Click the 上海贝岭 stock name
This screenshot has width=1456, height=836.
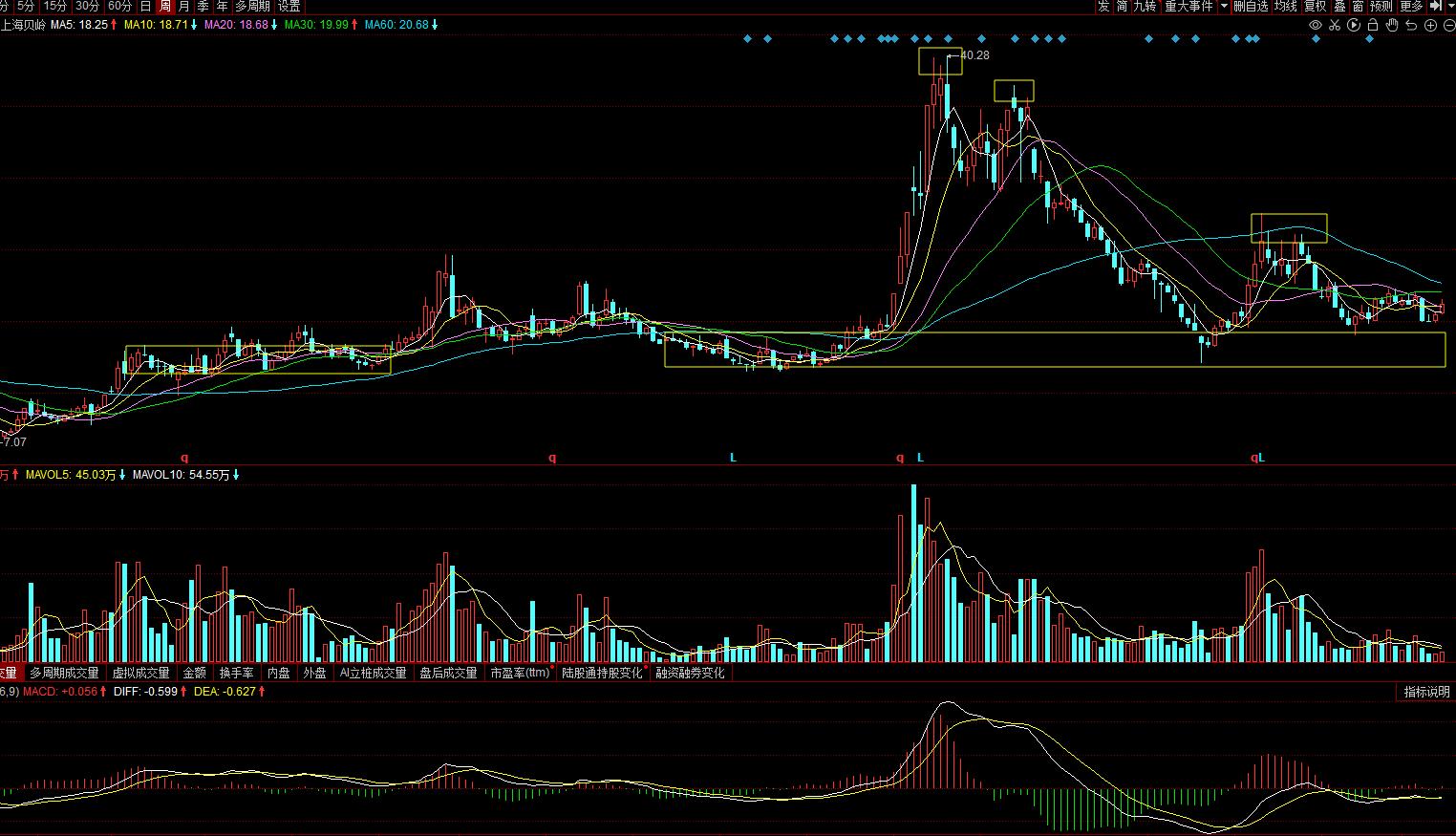tap(22, 25)
